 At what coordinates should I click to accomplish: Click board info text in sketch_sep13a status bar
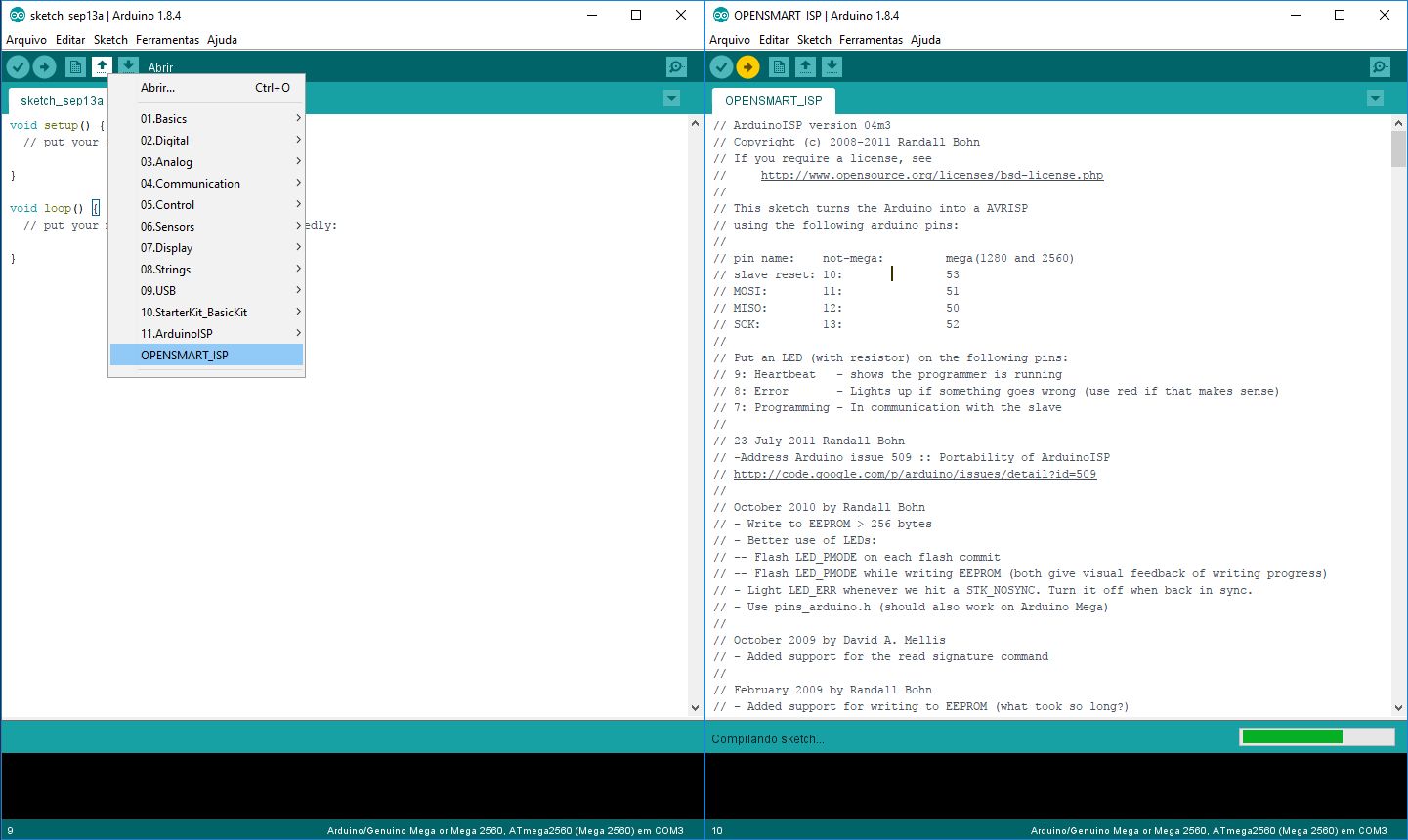505,831
